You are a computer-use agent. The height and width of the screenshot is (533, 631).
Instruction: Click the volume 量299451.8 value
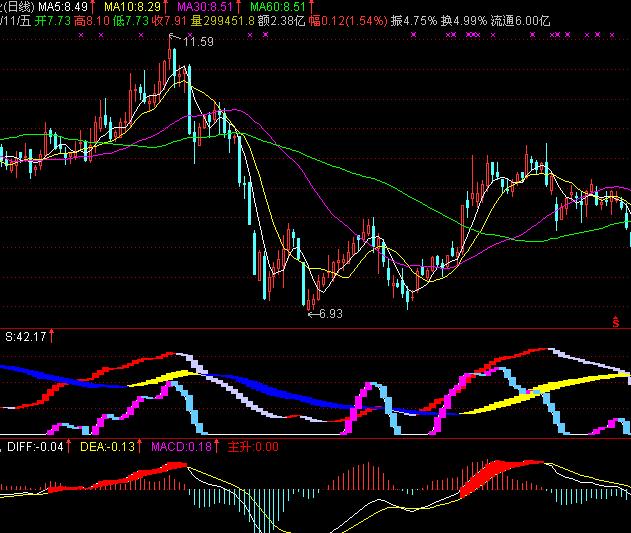pyautogui.click(x=223, y=21)
